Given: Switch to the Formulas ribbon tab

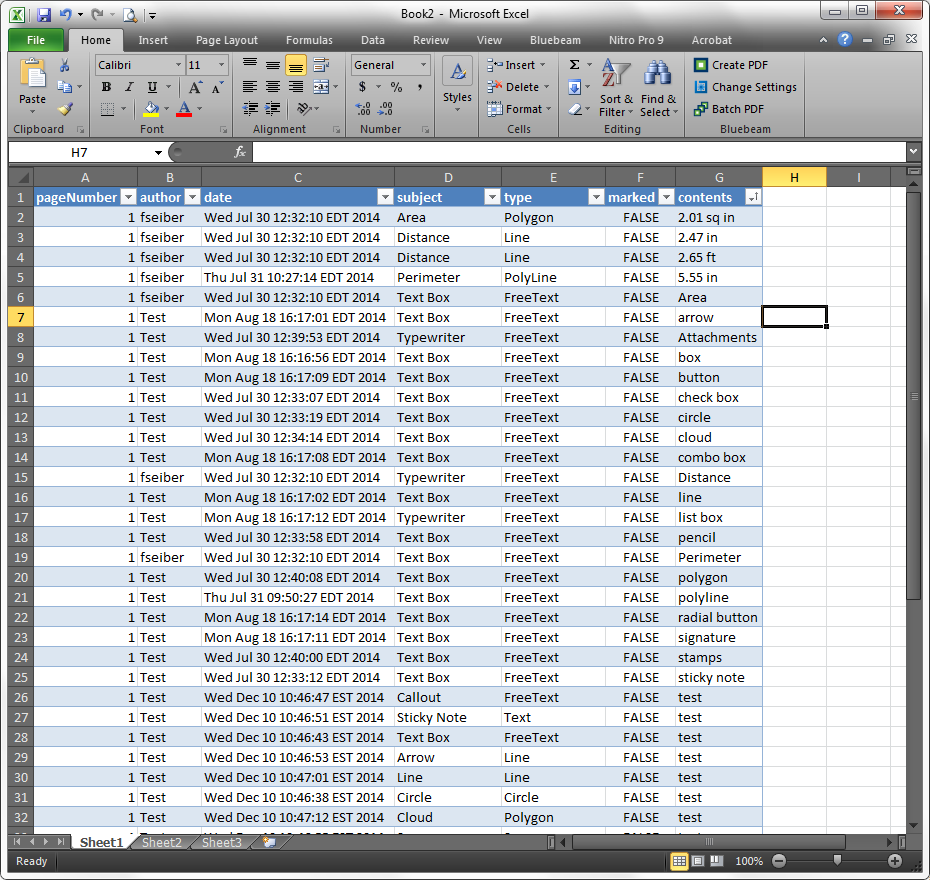Looking at the screenshot, I should click(309, 40).
